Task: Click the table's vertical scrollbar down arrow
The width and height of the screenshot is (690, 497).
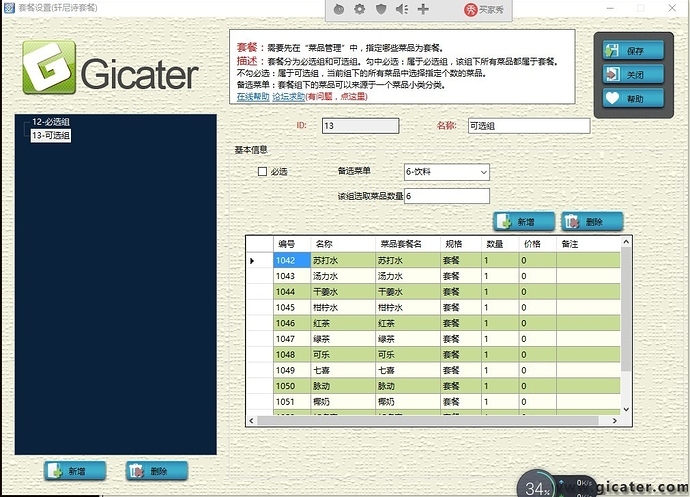Action: (x=625, y=408)
